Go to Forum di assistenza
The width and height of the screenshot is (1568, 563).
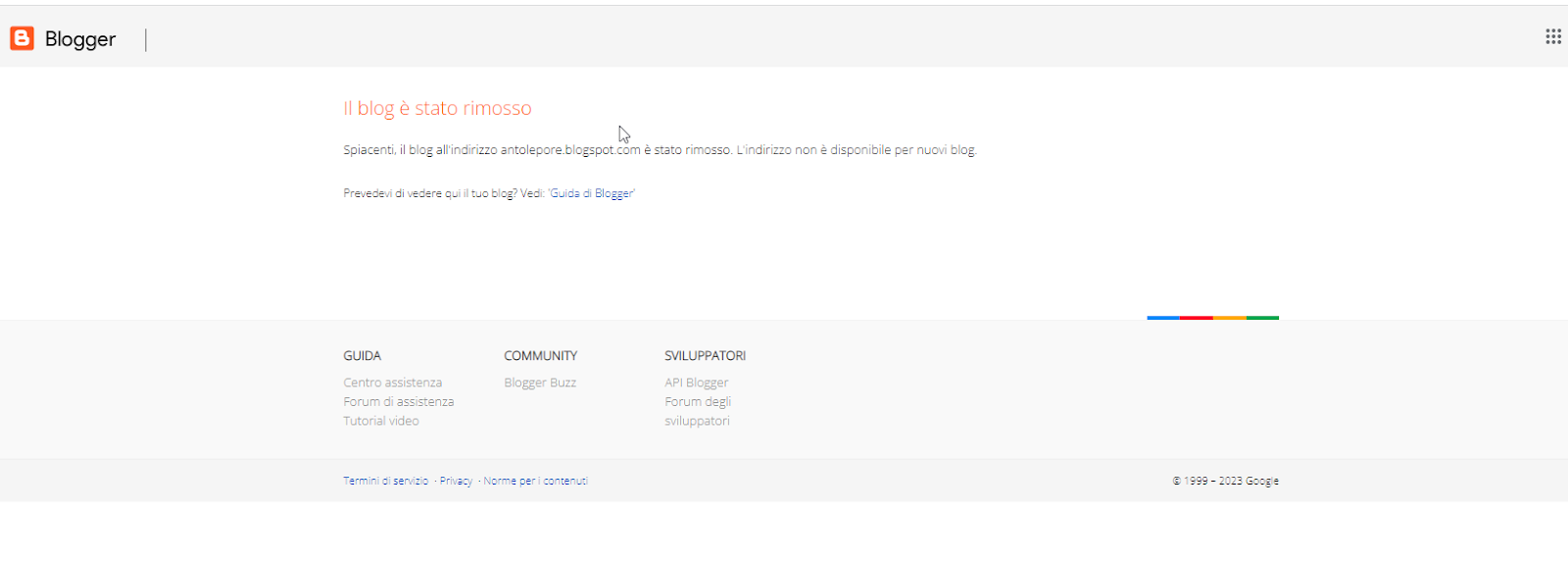pyautogui.click(x=398, y=401)
